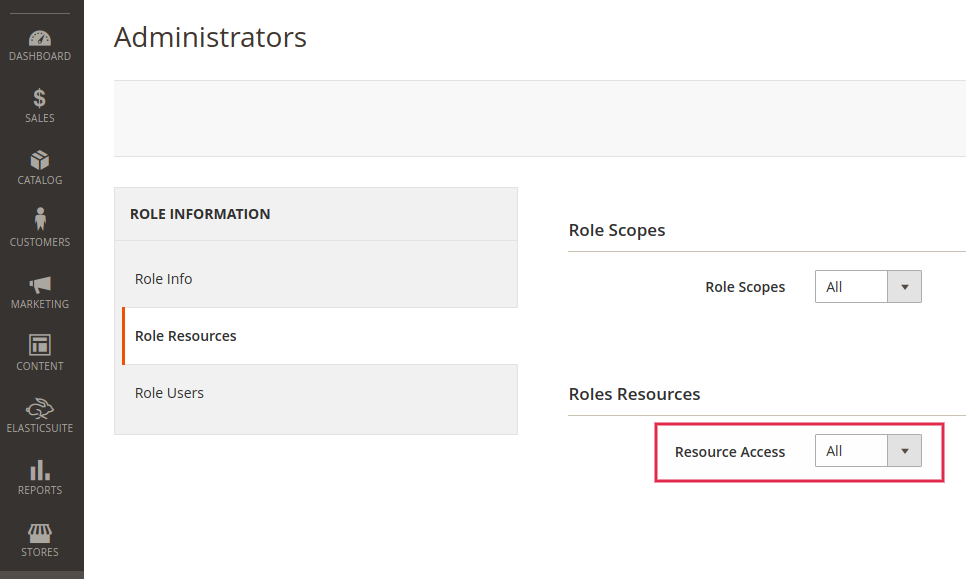
Task: Switch to the Role Info tab
Action: (x=163, y=278)
